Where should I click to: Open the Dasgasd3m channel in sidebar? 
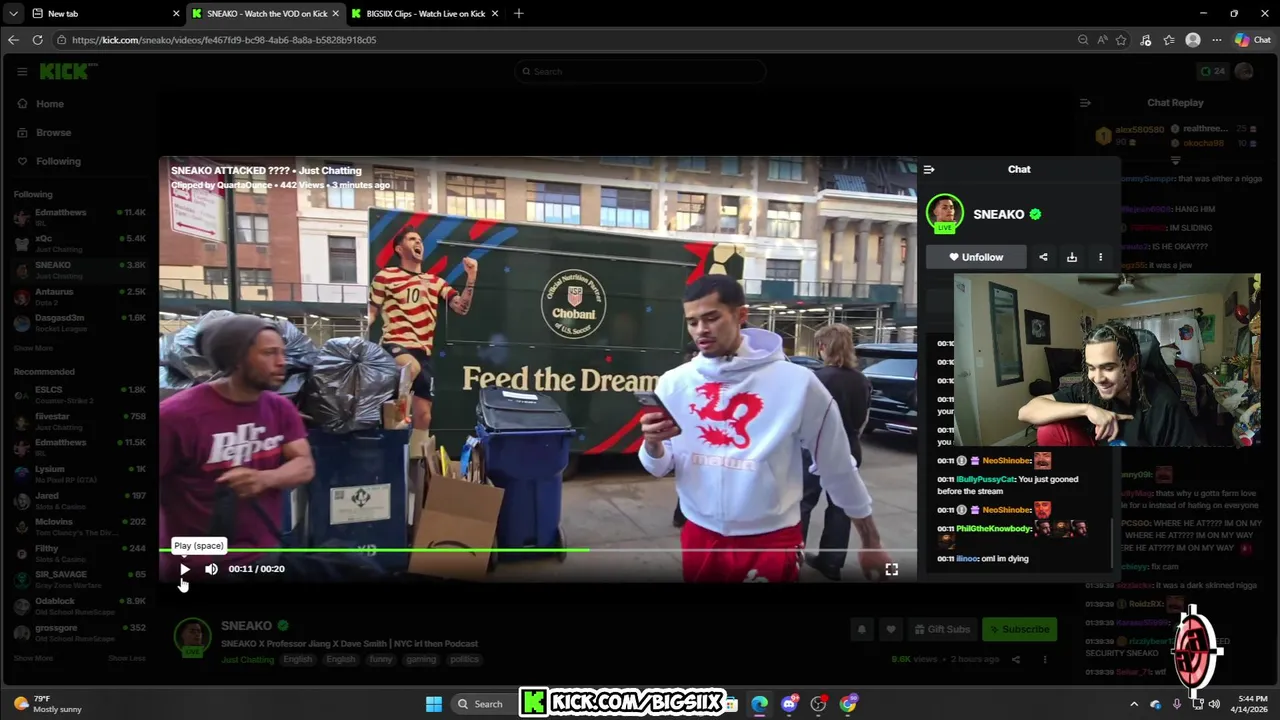pyautogui.click(x=80, y=322)
